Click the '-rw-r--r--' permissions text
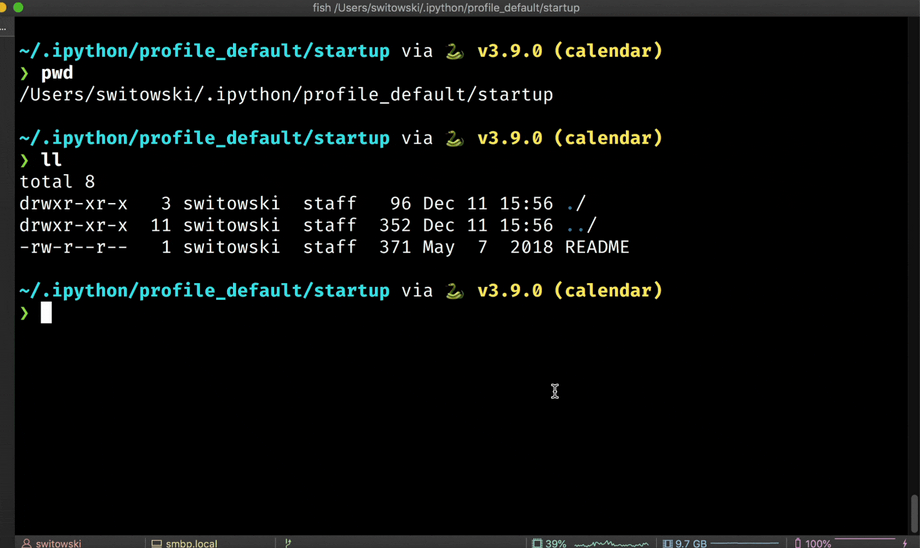 pos(73,247)
